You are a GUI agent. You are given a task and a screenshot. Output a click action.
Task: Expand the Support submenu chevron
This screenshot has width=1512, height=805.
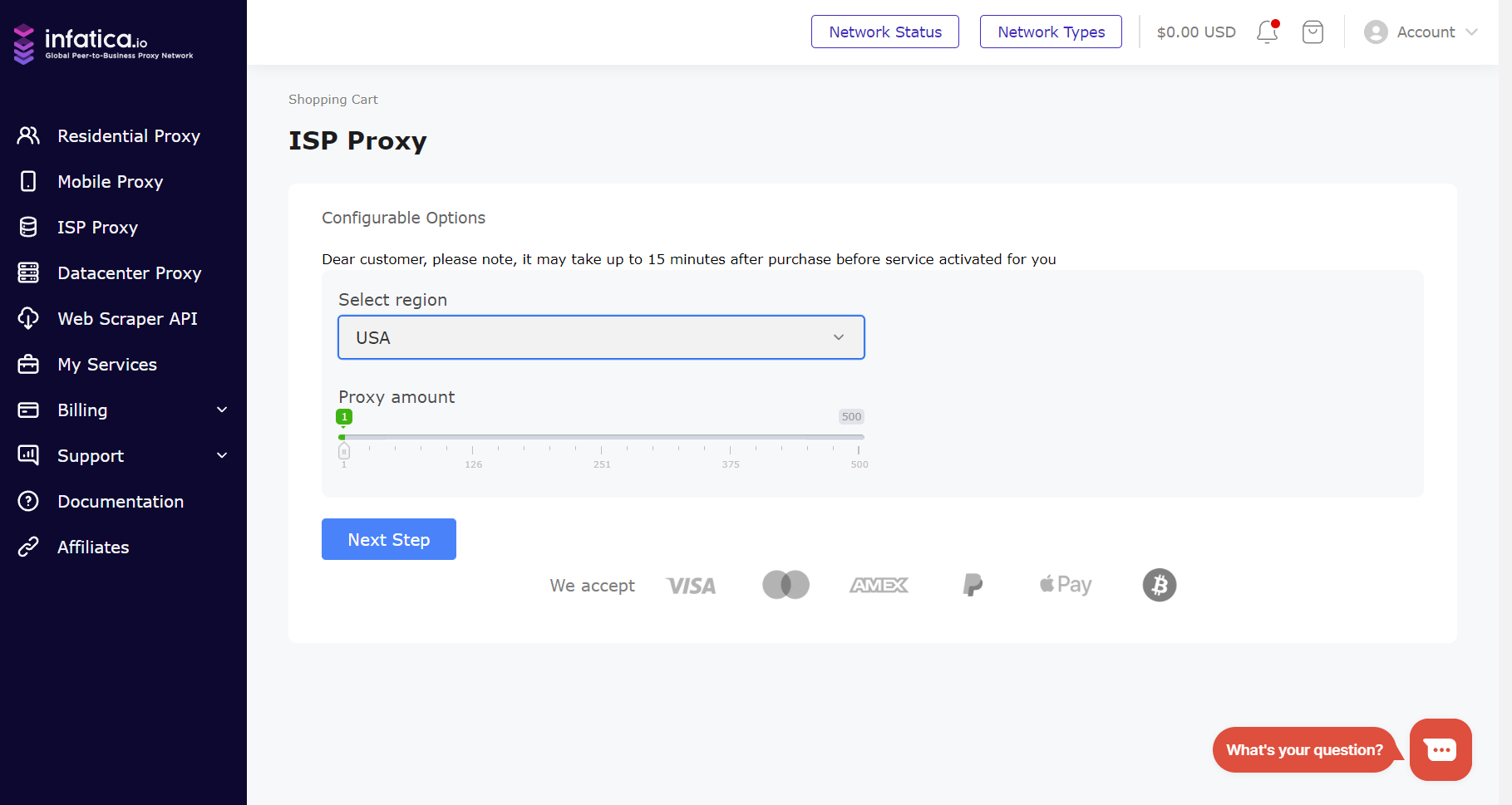coord(222,455)
